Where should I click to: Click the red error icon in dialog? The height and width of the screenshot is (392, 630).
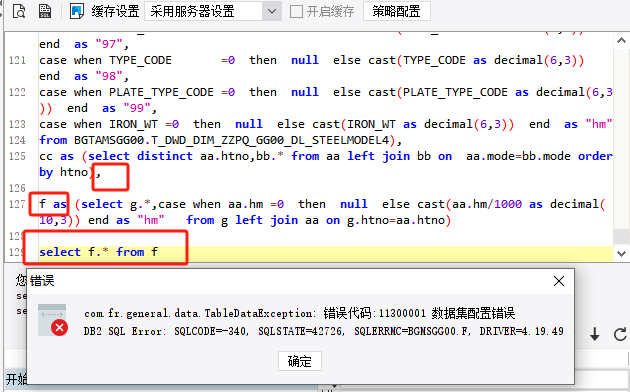click(x=59, y=328)
